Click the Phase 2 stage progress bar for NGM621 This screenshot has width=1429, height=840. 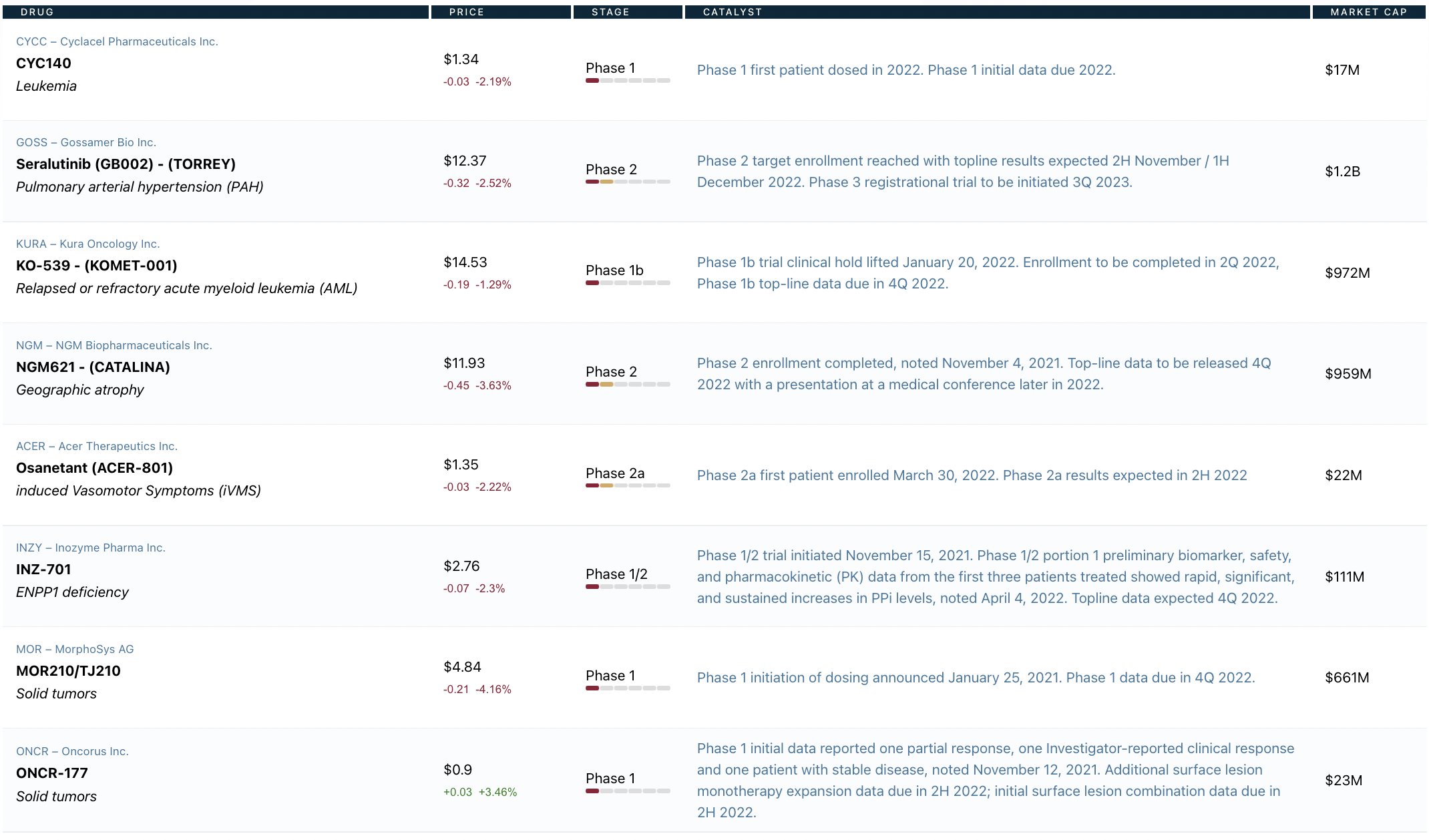(628, 385)
